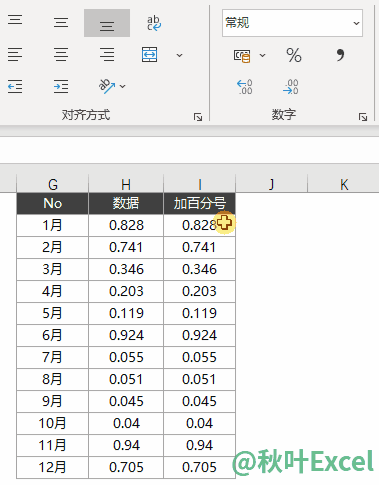Viewport: 379px width, 485px height.
Task: Select column G header
Action: 53,184
